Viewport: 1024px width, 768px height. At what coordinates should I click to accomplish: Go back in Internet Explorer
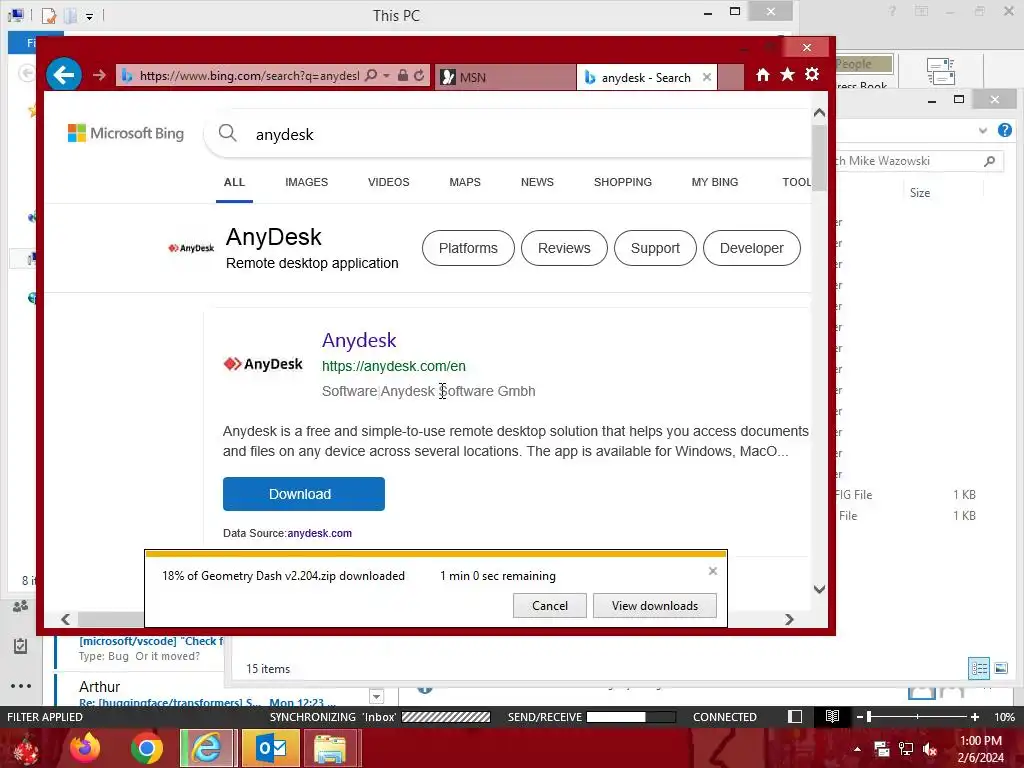(63, 75)
